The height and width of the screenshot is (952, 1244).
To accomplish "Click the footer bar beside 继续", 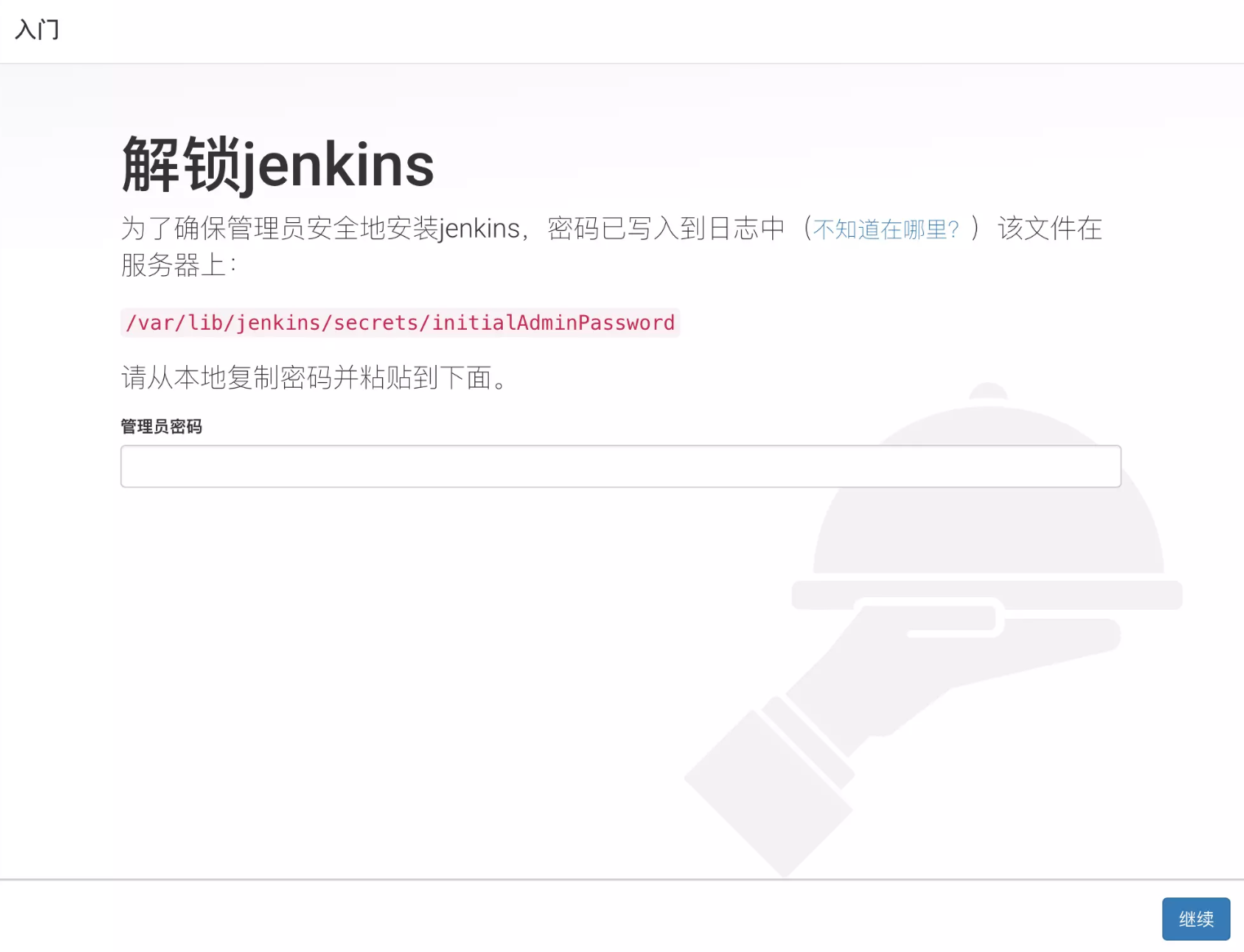I will point(571,916).
